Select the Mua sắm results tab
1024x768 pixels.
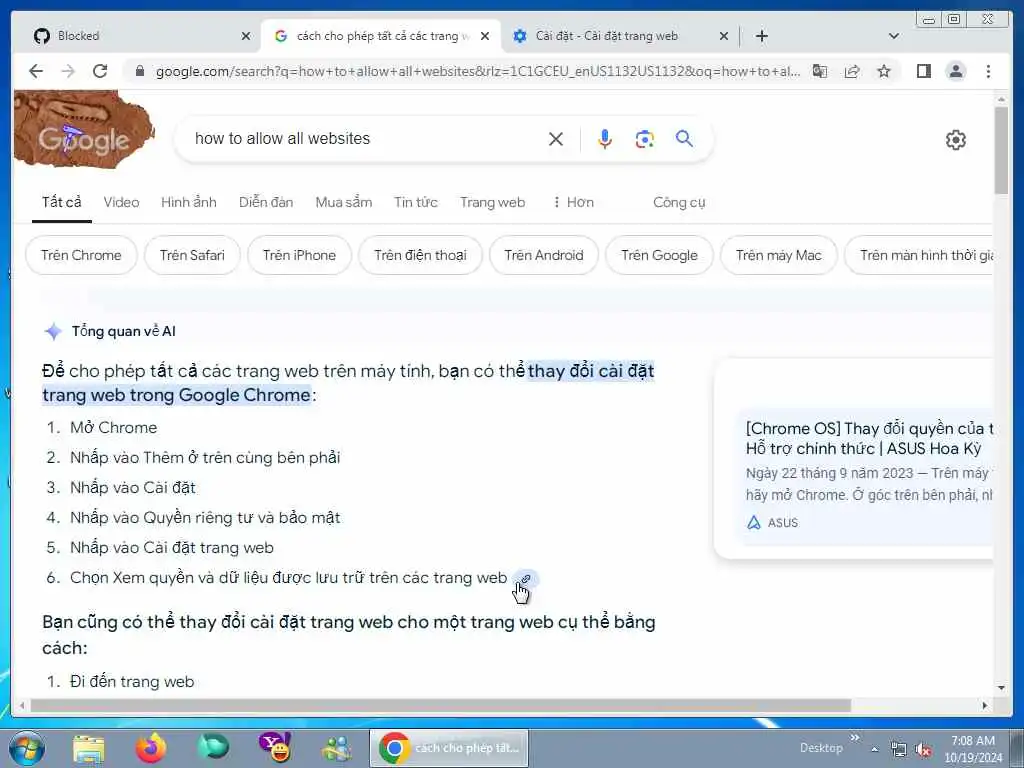(344, 202)
